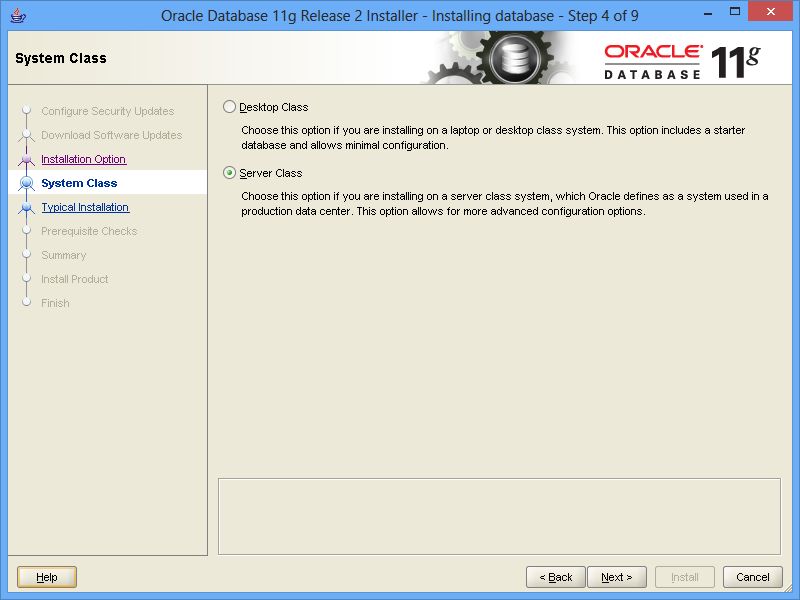800x600 pixels.
Task: Click the Oracle Database 11g logo
Action: (682, 62)
